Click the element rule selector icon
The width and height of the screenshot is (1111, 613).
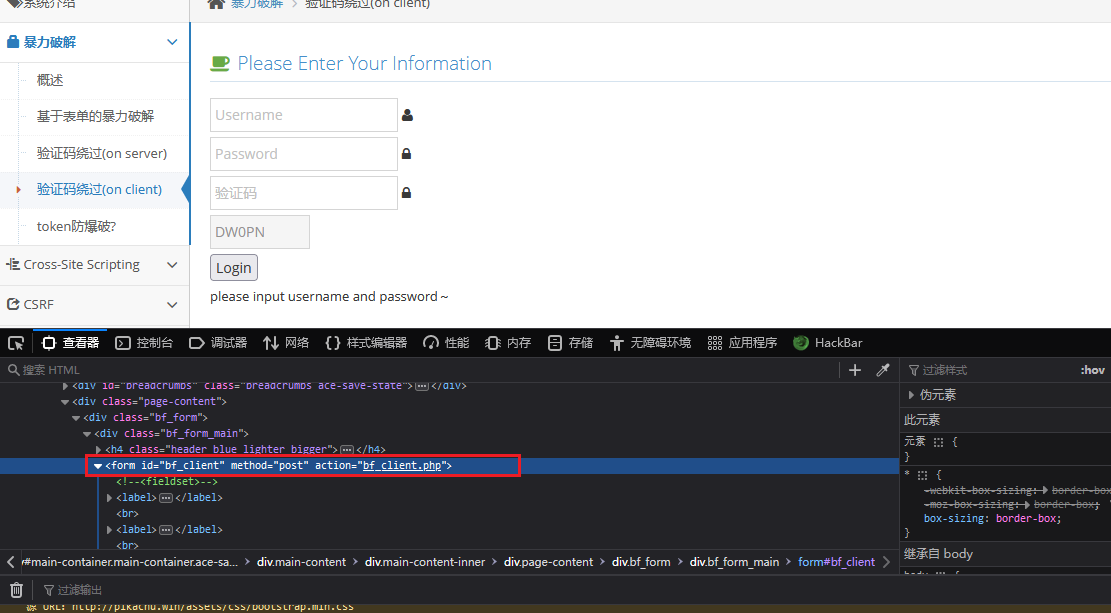(938, 442)
